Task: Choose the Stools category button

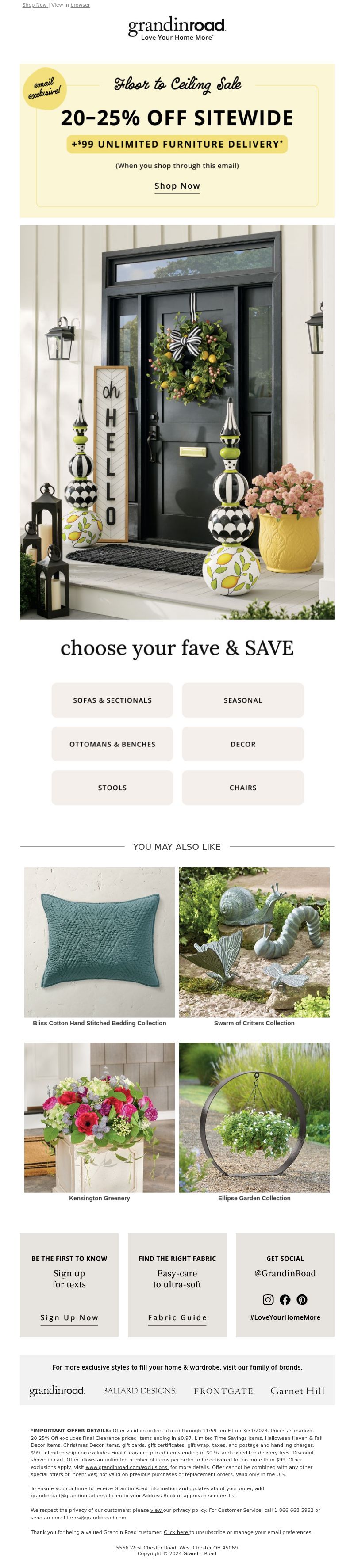Action: point(112,788)
